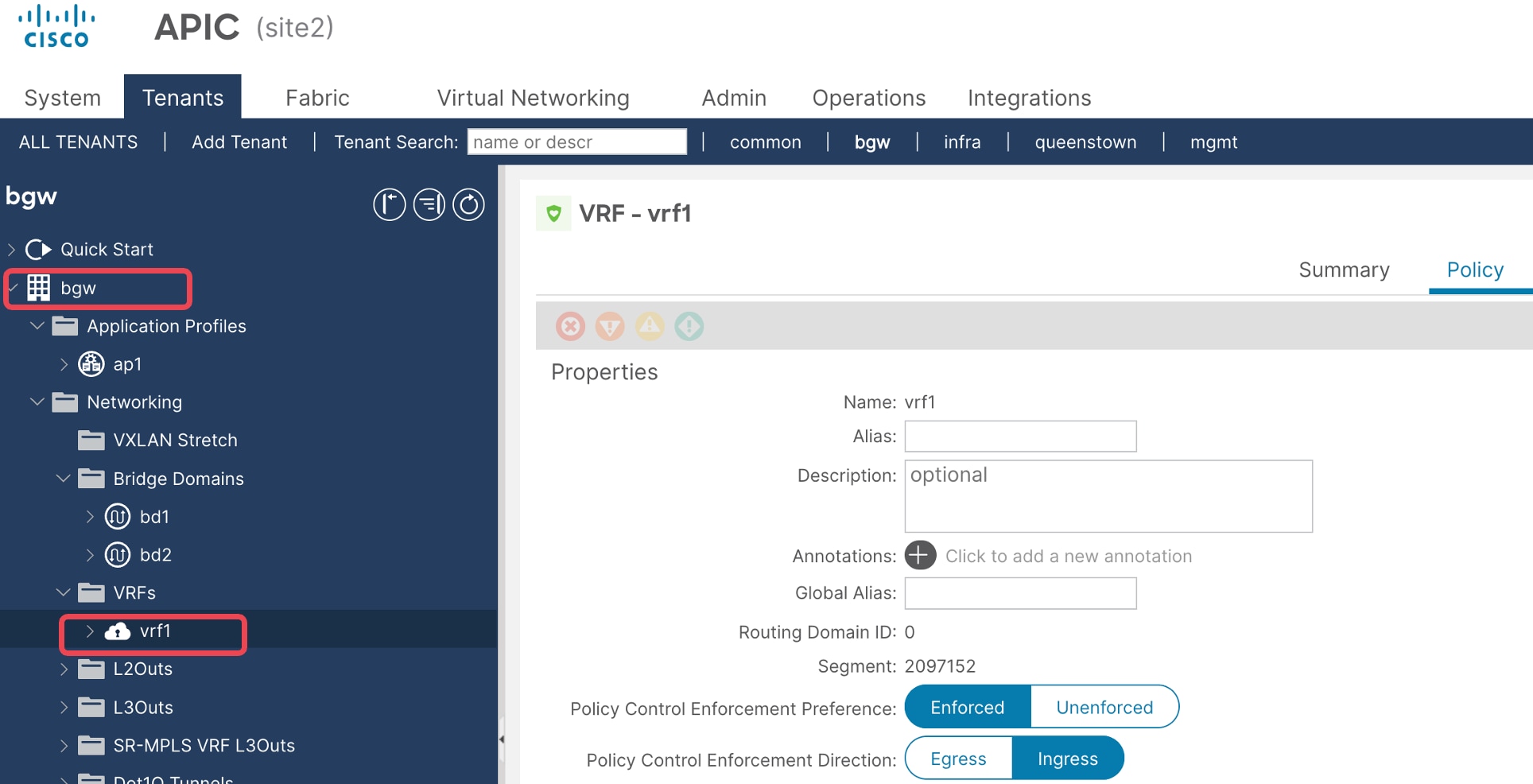Click the Networking folder icon
This screenshot has width=1533, height=784.
pyautogui.click(x=65, y=402)
